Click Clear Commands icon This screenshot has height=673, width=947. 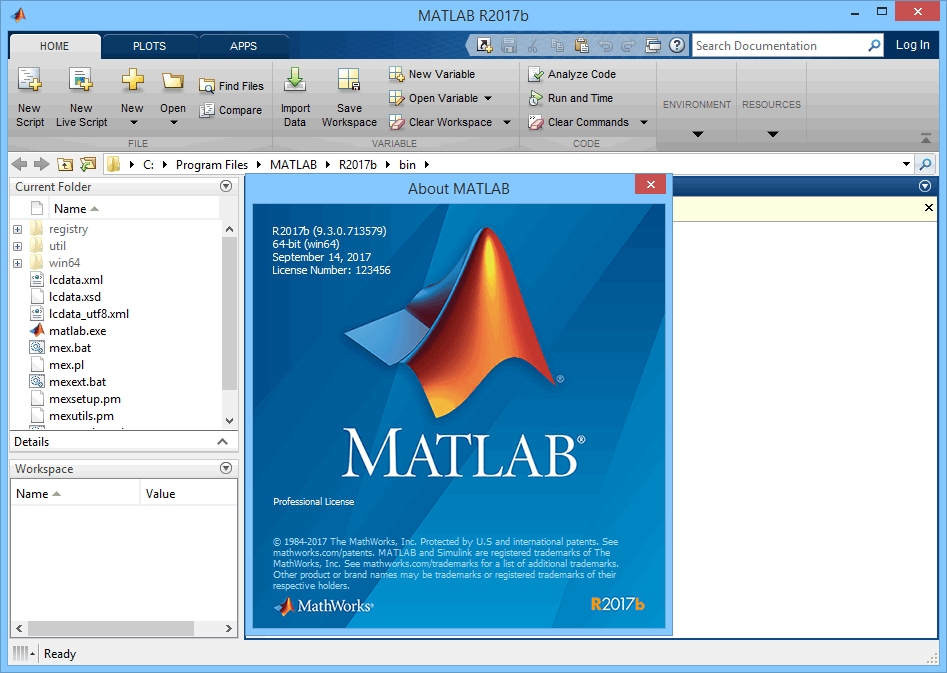click(x=536, y=122)
